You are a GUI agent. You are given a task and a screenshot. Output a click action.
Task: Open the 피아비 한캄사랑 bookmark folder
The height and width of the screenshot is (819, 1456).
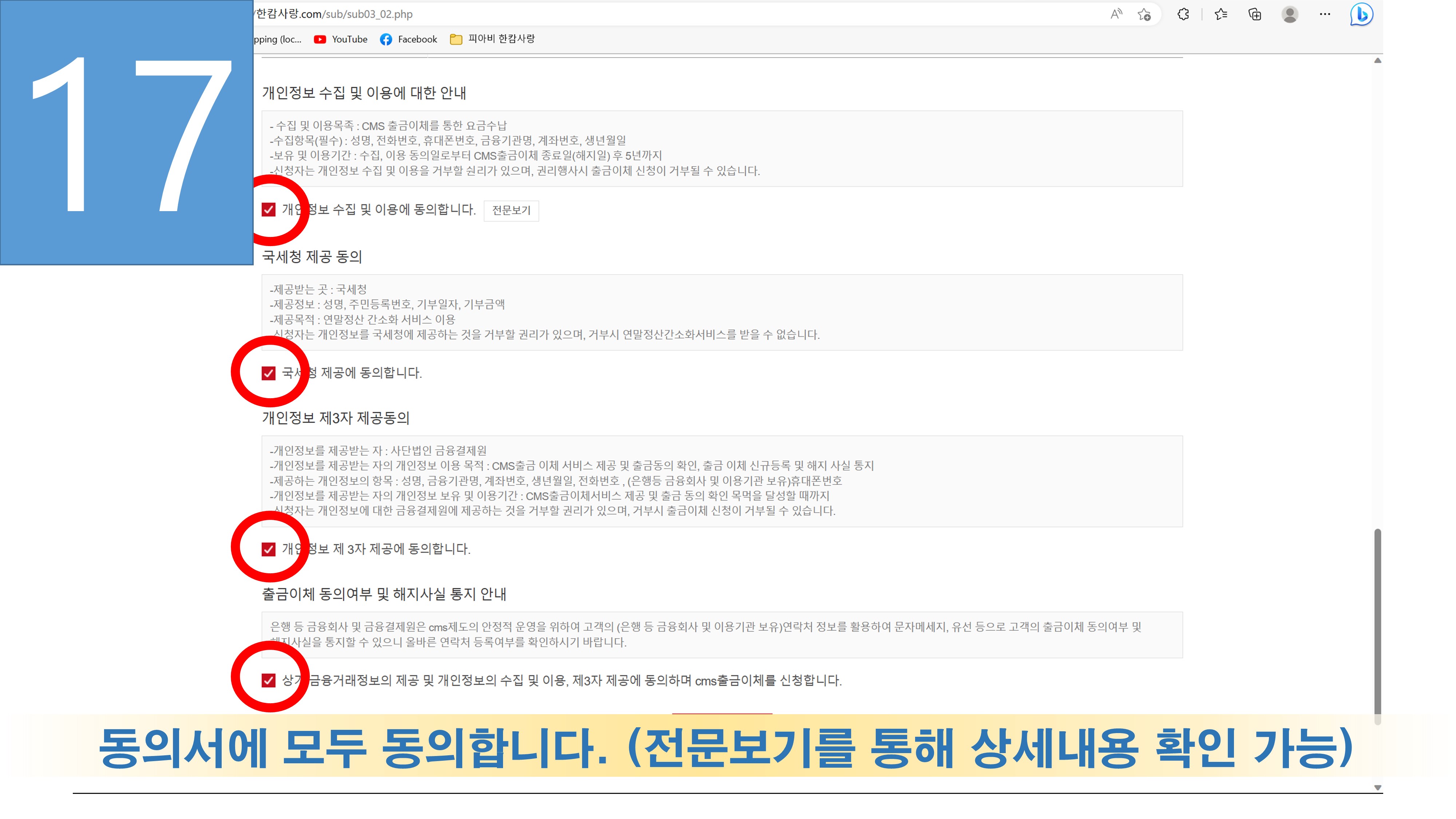click(x=492, y=39)
